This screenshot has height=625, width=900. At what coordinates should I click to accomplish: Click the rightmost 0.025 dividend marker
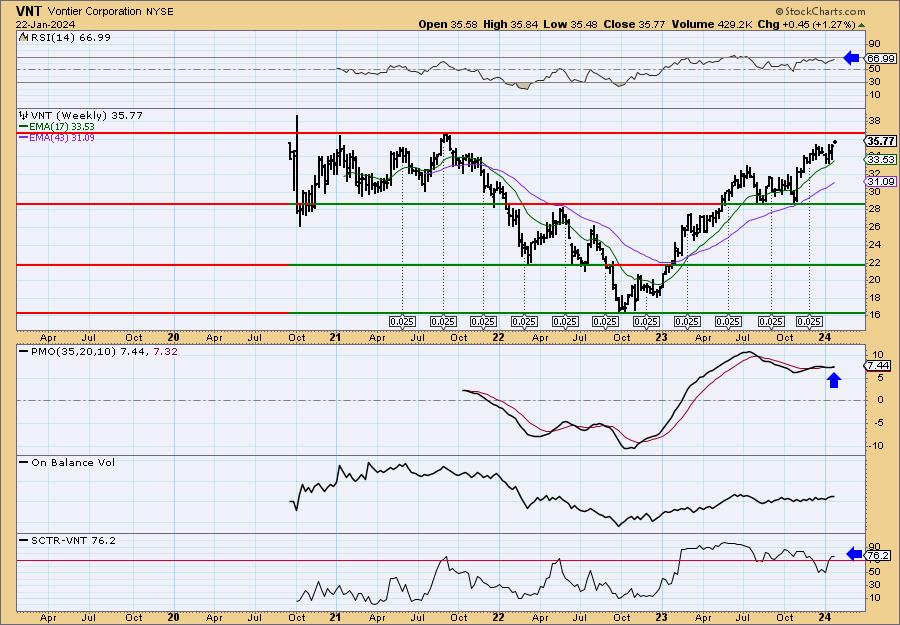[809, 322]
